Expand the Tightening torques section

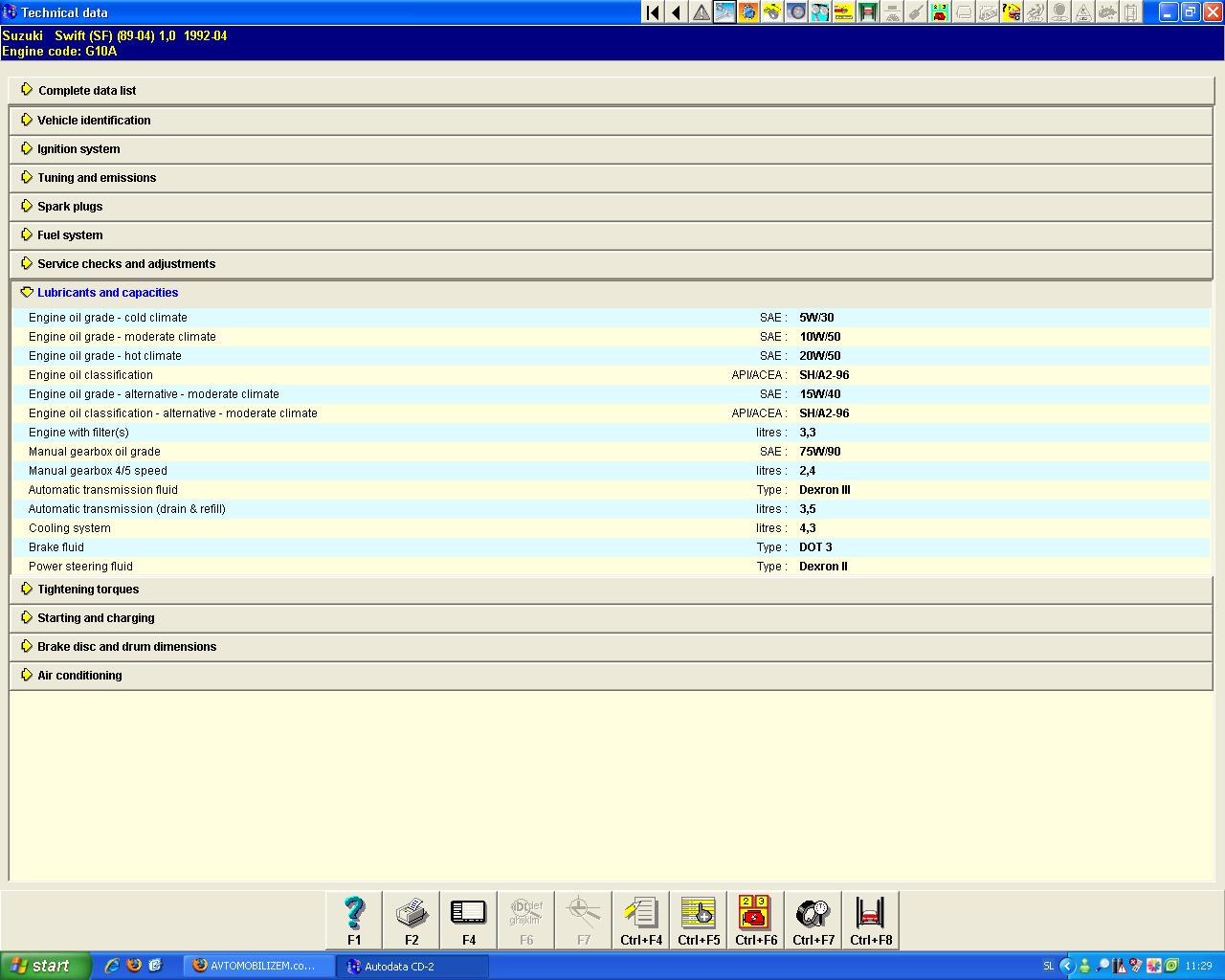point(612,589)
